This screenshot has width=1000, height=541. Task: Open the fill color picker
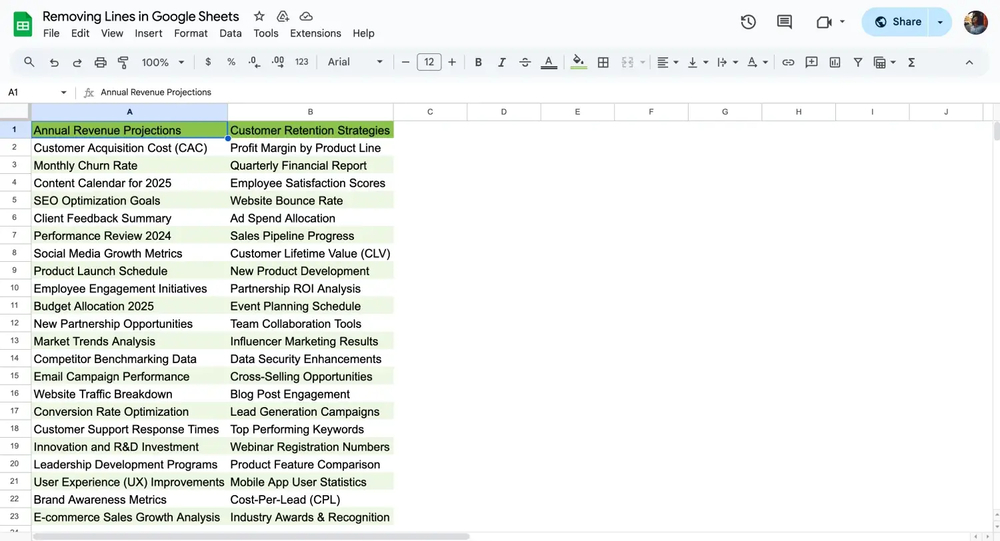578,62
